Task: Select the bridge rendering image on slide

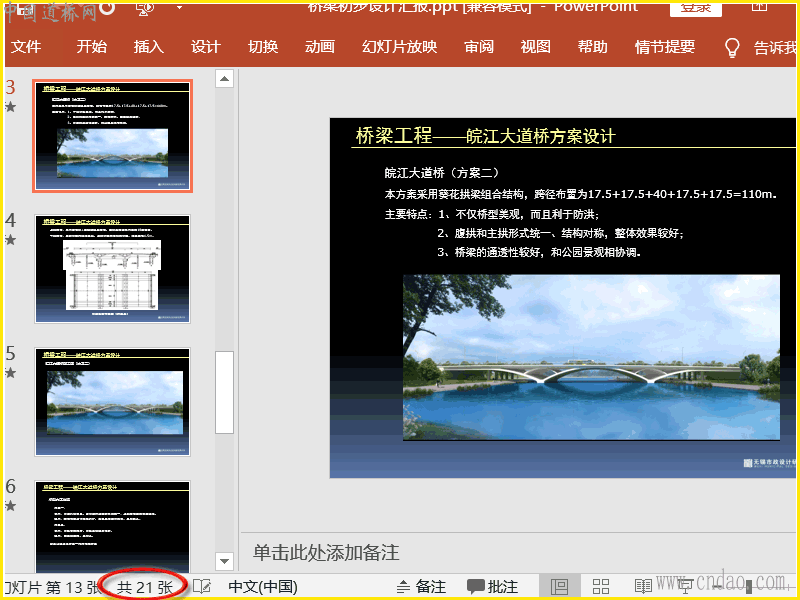Action: click(x=591, y=357)
